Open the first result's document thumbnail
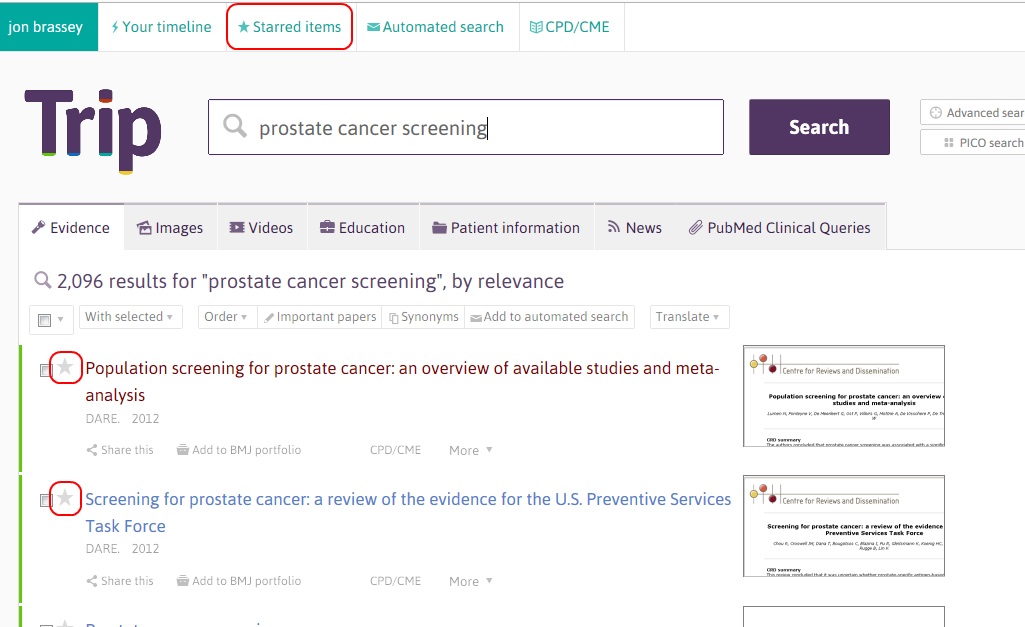The image size is (1025, 627). pos(843,396)
